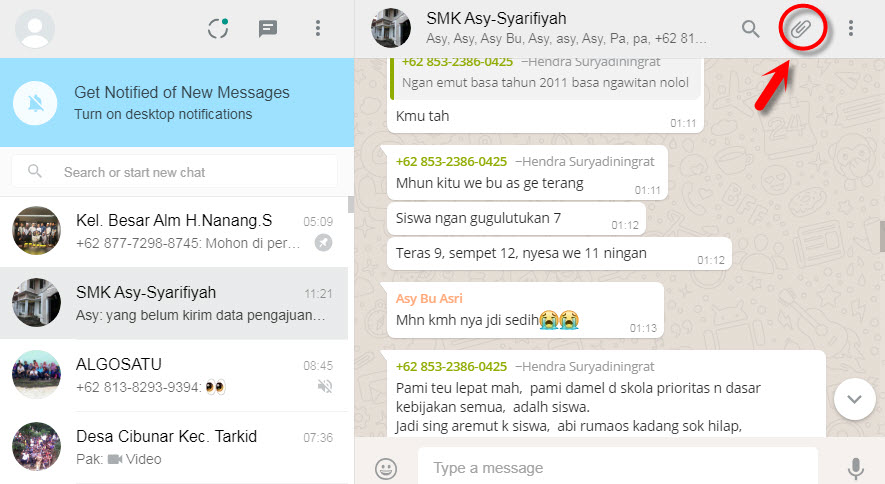Open the attach paperclip icon

[800, 28]
